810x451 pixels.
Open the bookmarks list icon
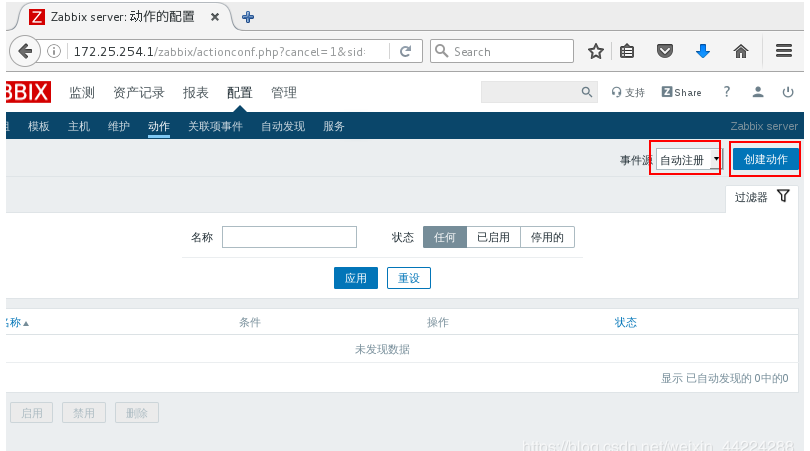click(627, 51)
